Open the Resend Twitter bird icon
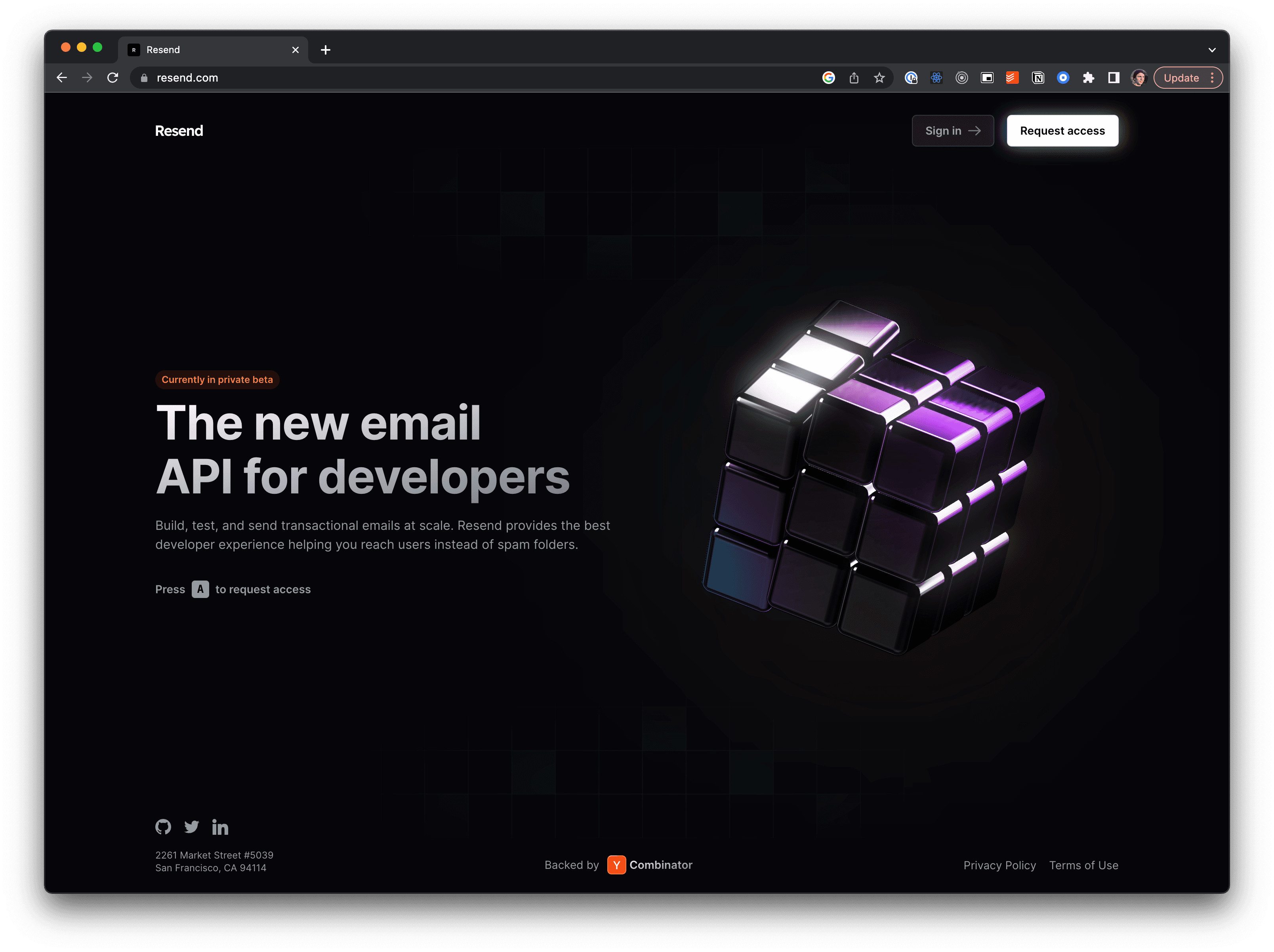 [x=192, y=827]
